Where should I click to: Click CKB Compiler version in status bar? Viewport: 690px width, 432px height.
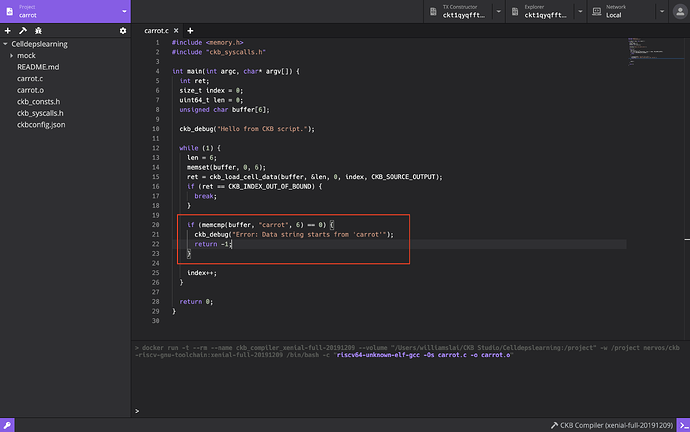point(612,425)
